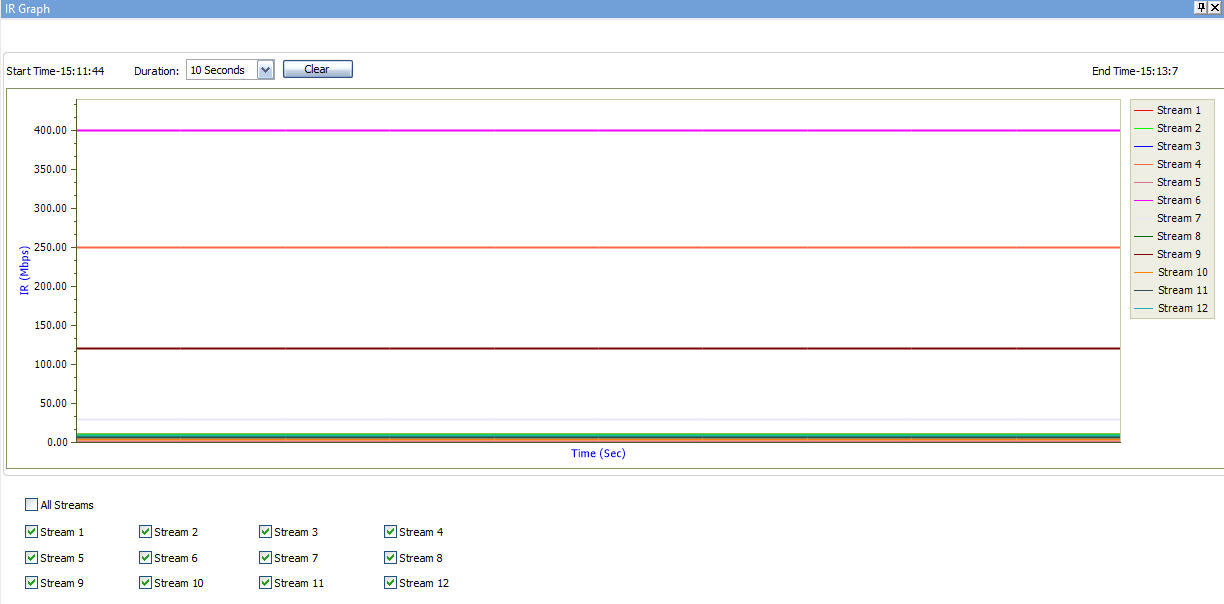Uncheck the Stream 3 checkbox
Screen dimensions: 1224x604
(266, 532)
